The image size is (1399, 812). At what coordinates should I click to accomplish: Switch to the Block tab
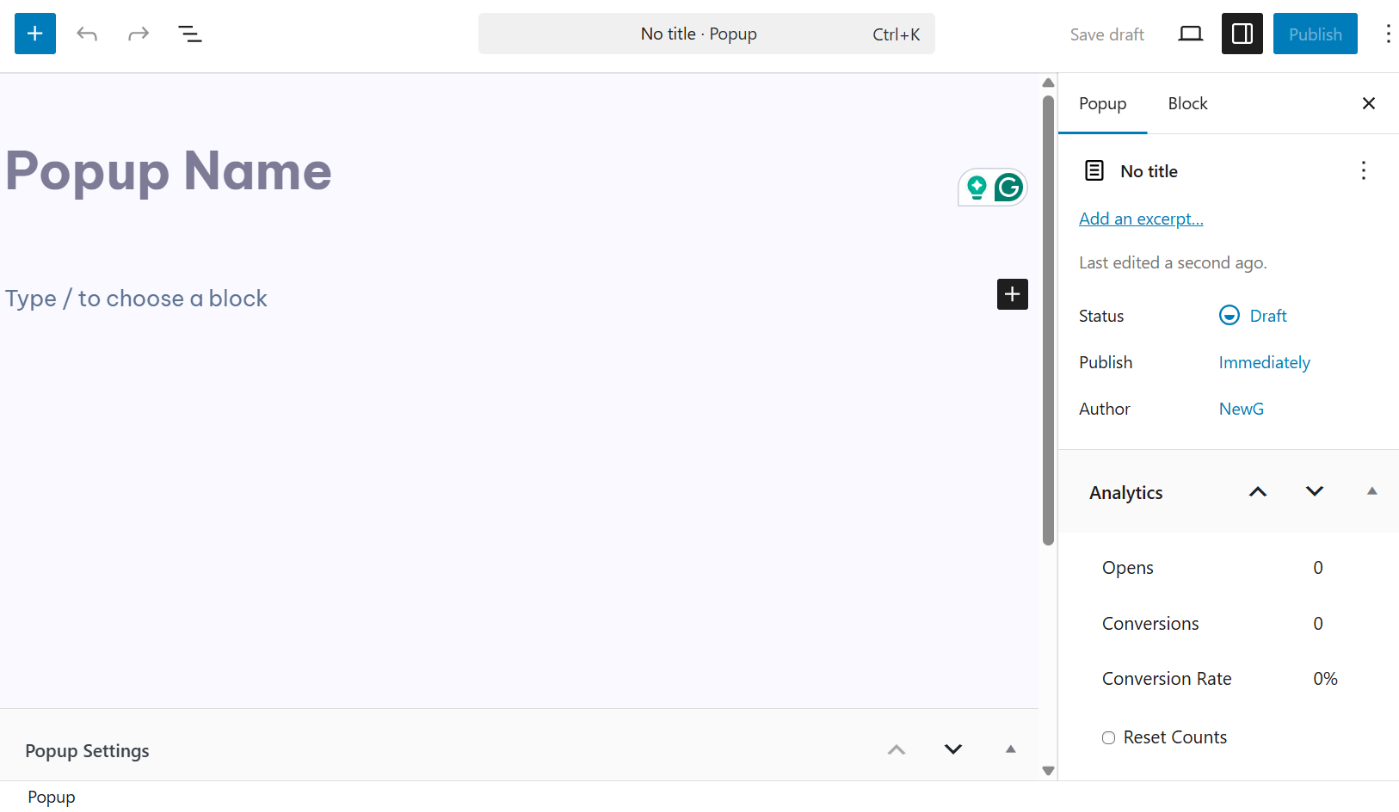tap(1187, 104)
